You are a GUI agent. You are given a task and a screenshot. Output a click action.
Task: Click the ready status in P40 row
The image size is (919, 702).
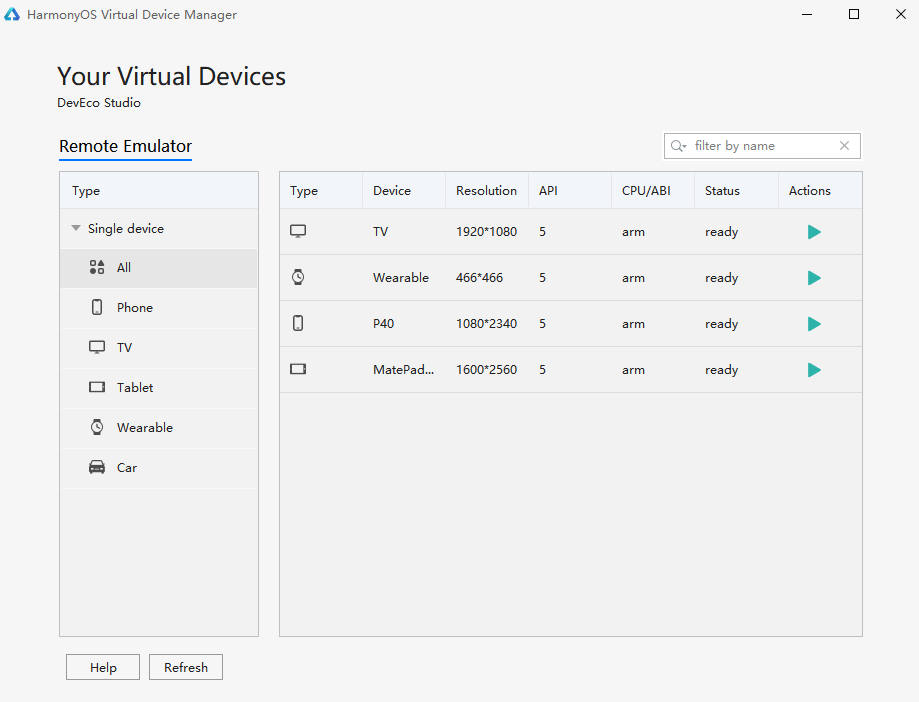721,324
